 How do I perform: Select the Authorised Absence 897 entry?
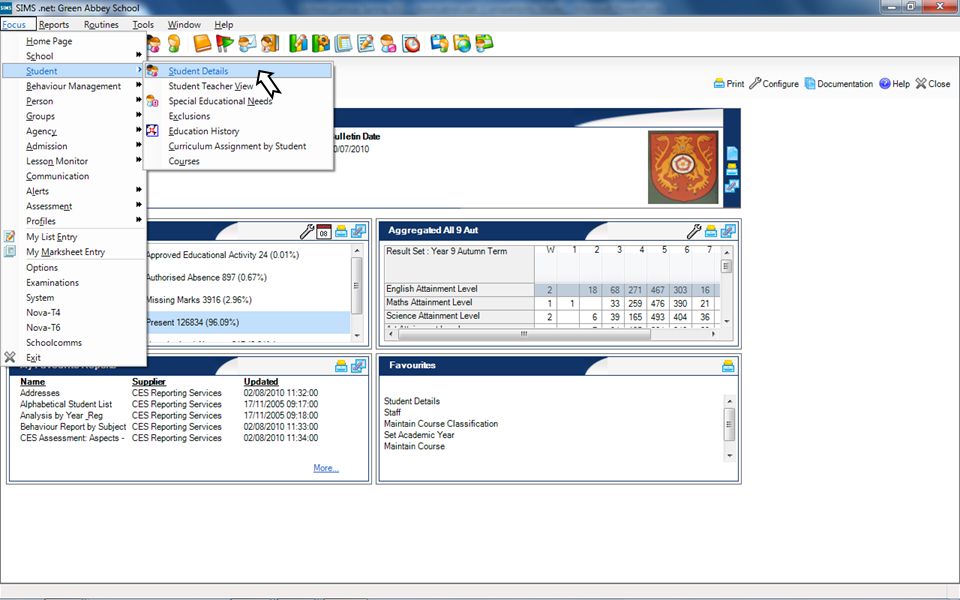click(x=207, y=277)
